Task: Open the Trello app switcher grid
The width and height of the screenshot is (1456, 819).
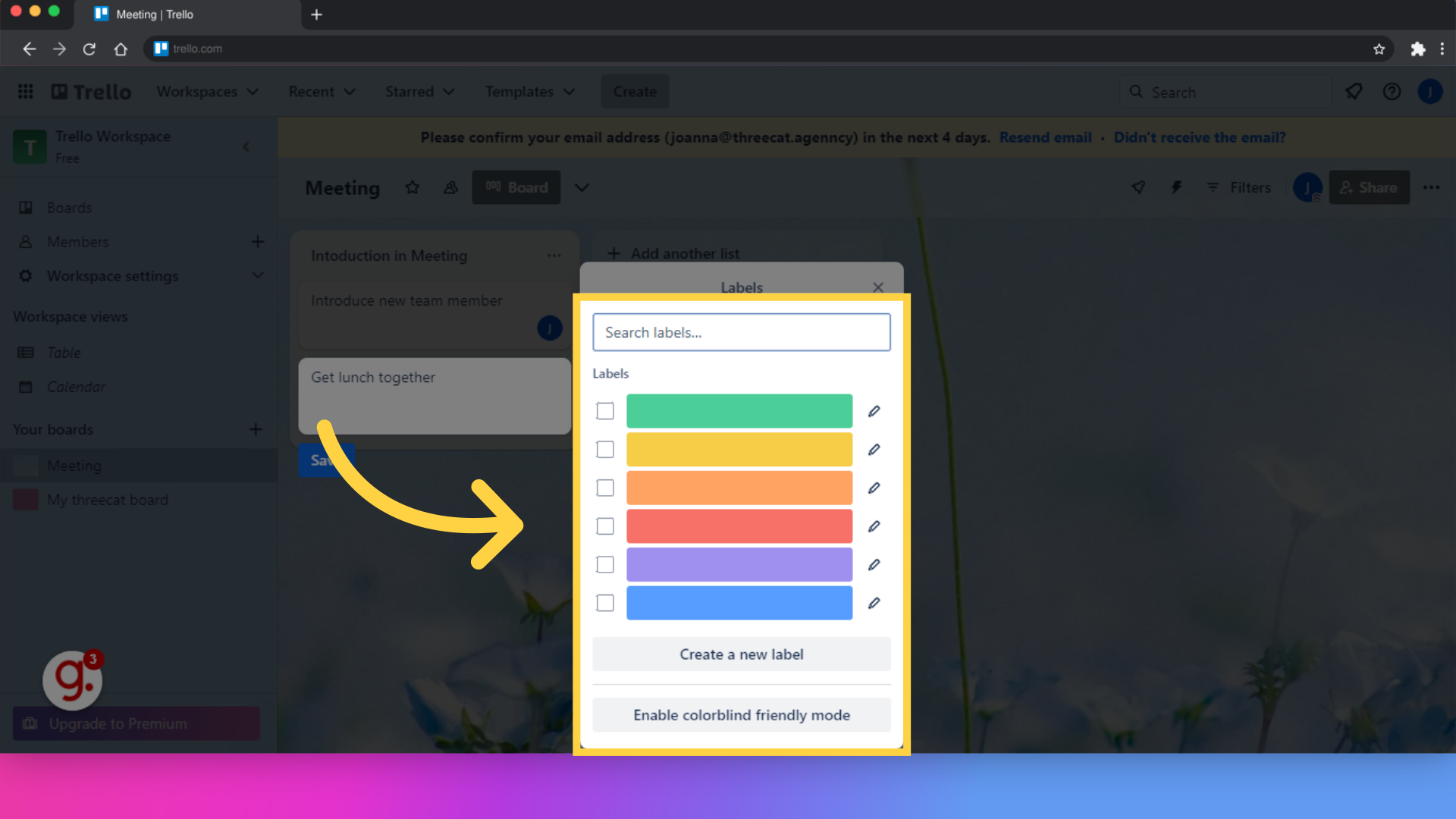Action: pyautogui.click(x=26, y=92)
